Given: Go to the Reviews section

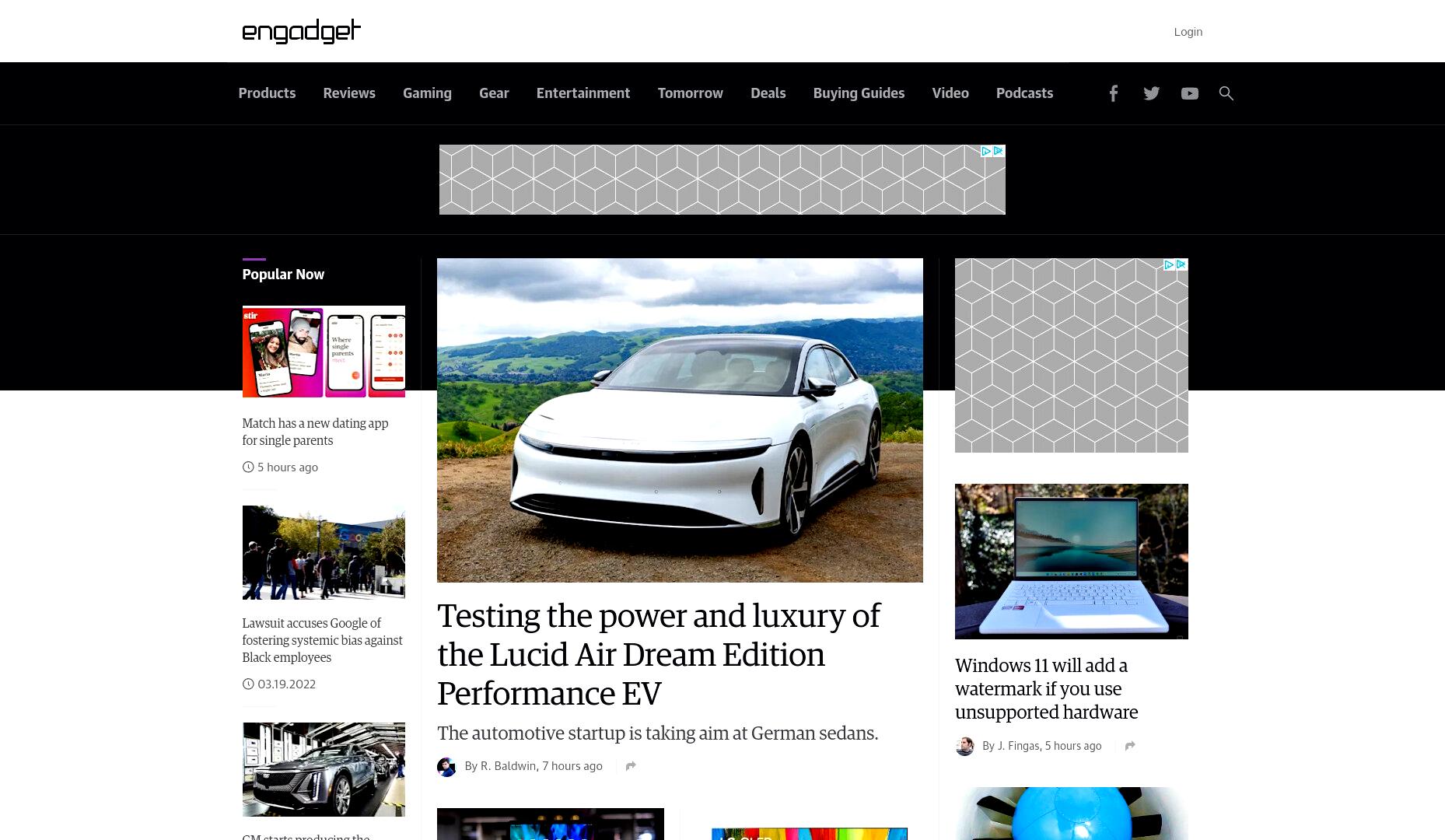Looking at the screenshot, I should point(349,93).
